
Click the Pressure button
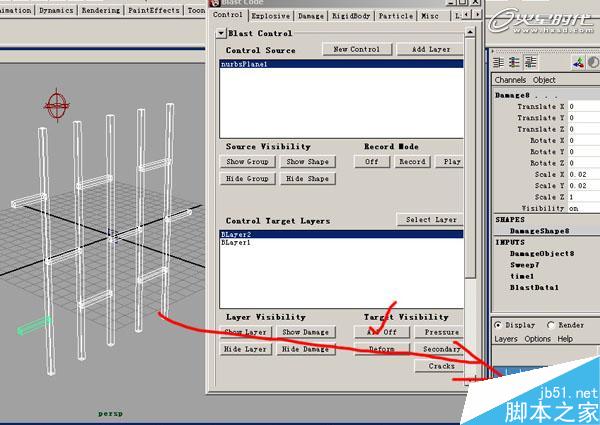click(440, 332)
